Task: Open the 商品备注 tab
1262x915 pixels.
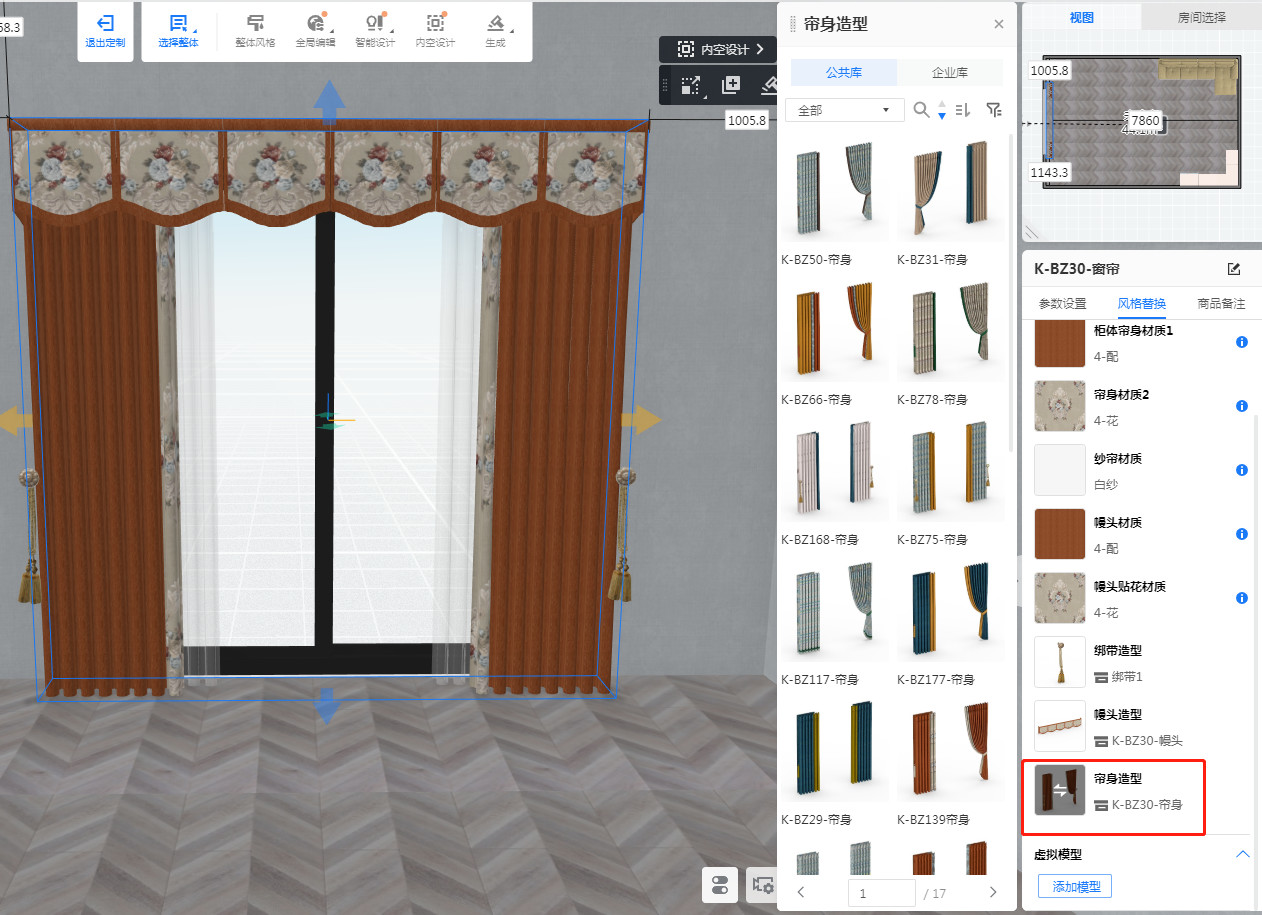Action: click(x=1221, y=303)
